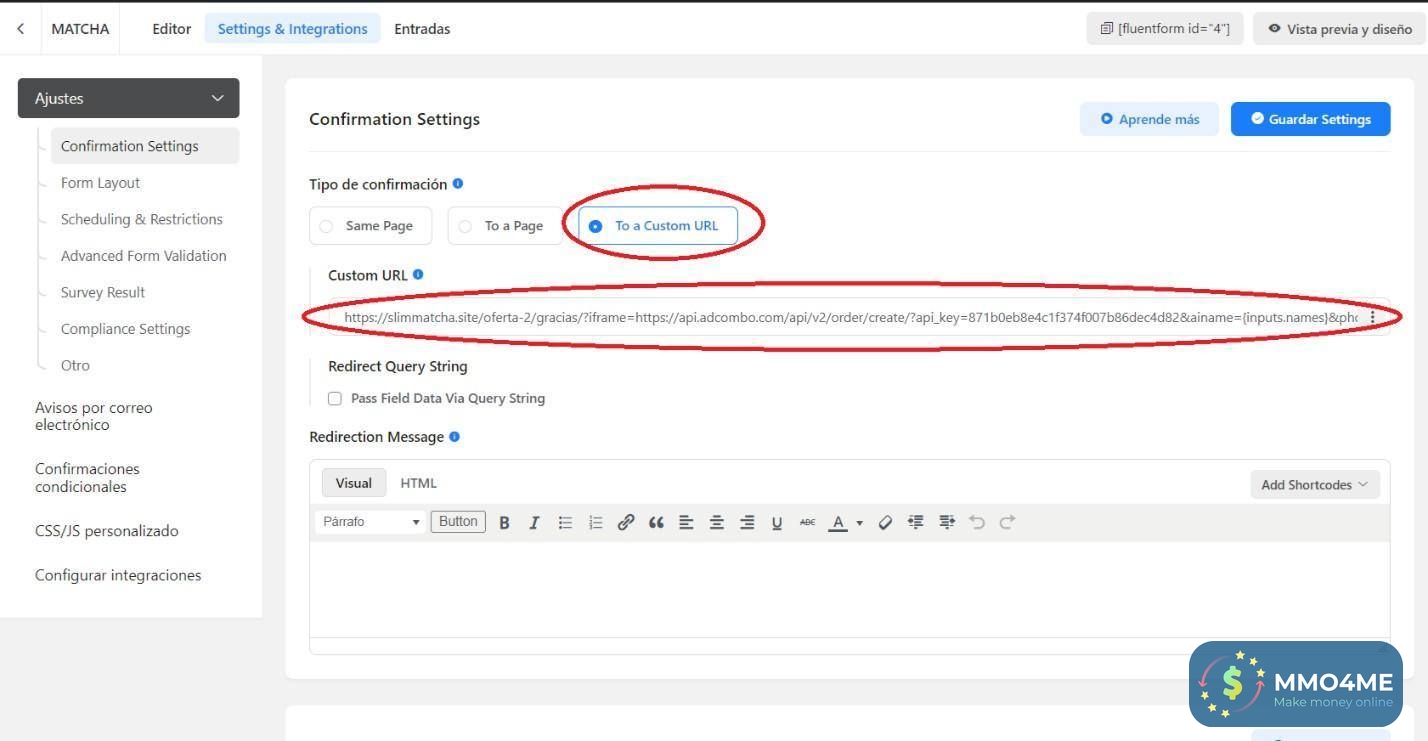Open the Settings & Integrations tab

pos(293,29)
